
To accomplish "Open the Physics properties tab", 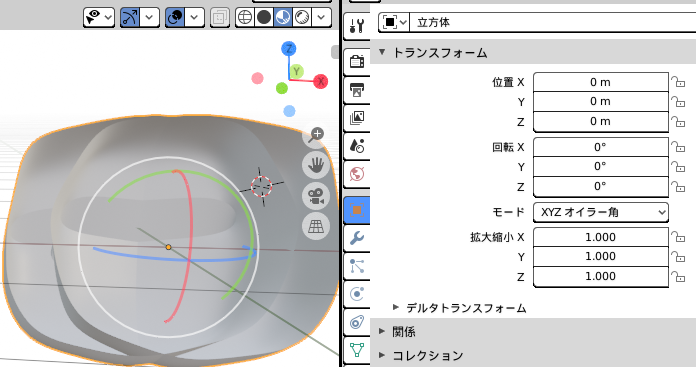I will 357,294.
